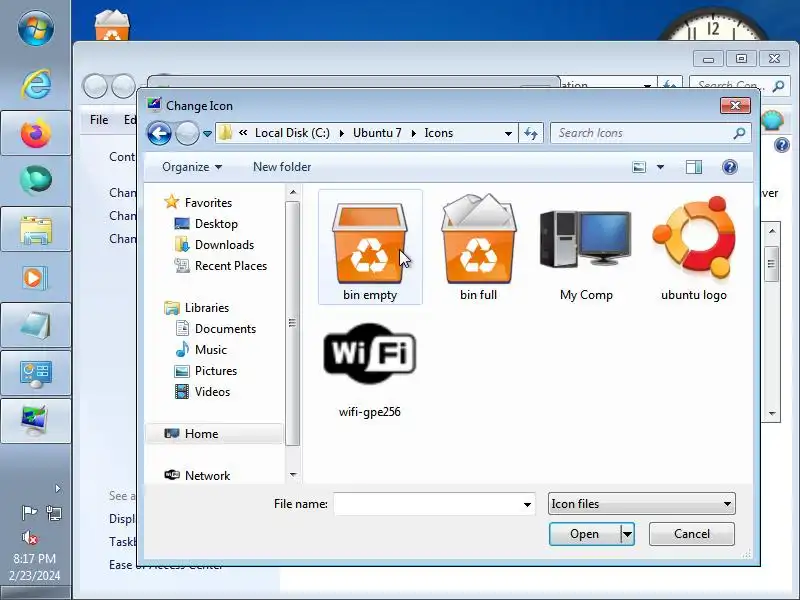This screenshot has height=600, width=800.
Task: Click the network tray icon
Action: click(x=54, y=512)
